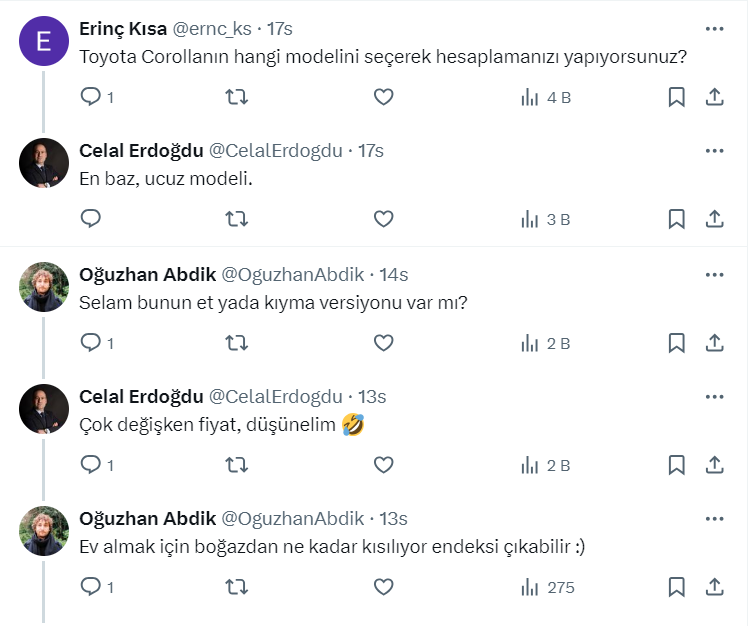Click Erinç Kısa's purple avatar
The image size is (754, 626).
pos(44,41)
